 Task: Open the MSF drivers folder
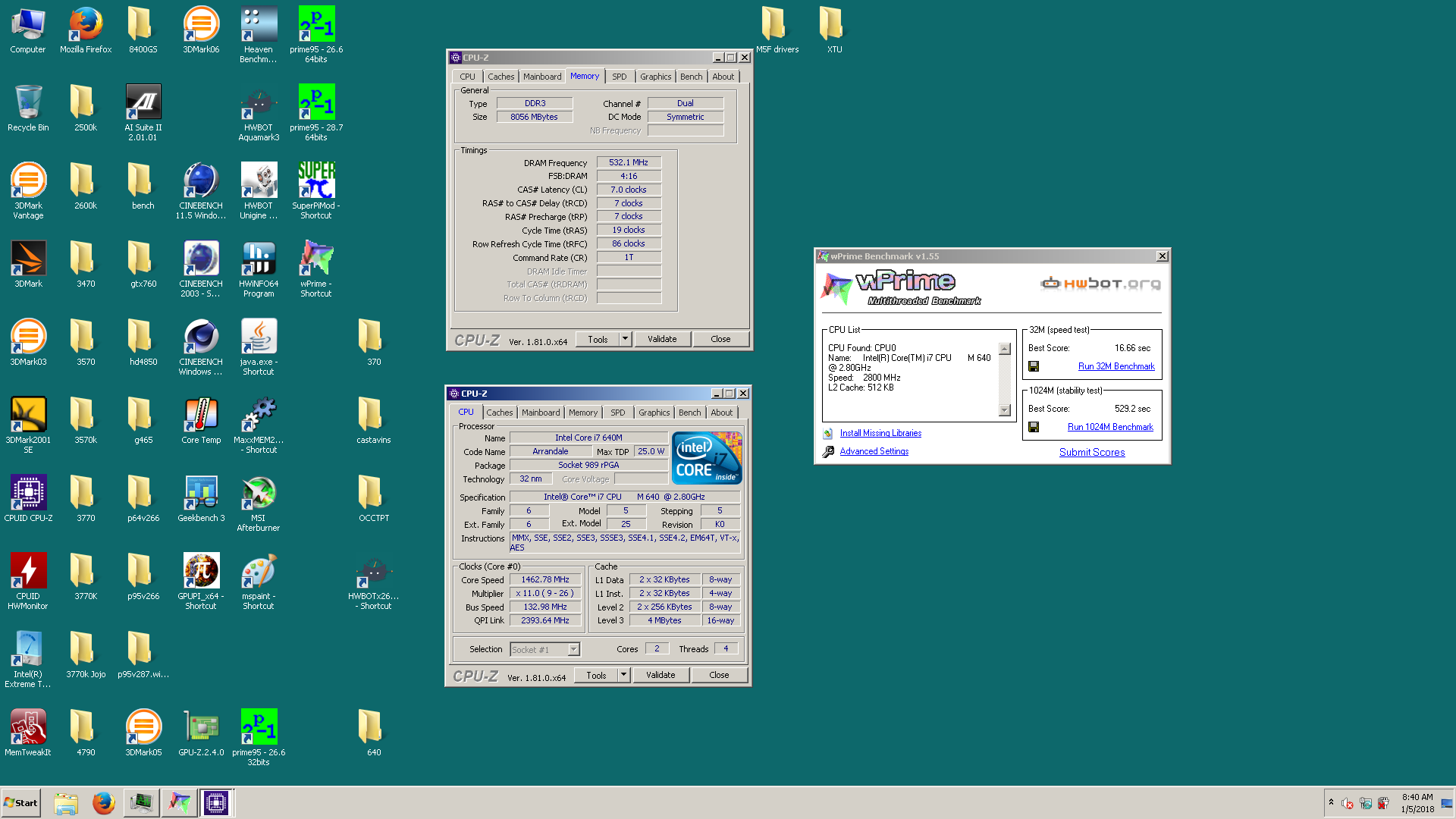click(777, 31)
